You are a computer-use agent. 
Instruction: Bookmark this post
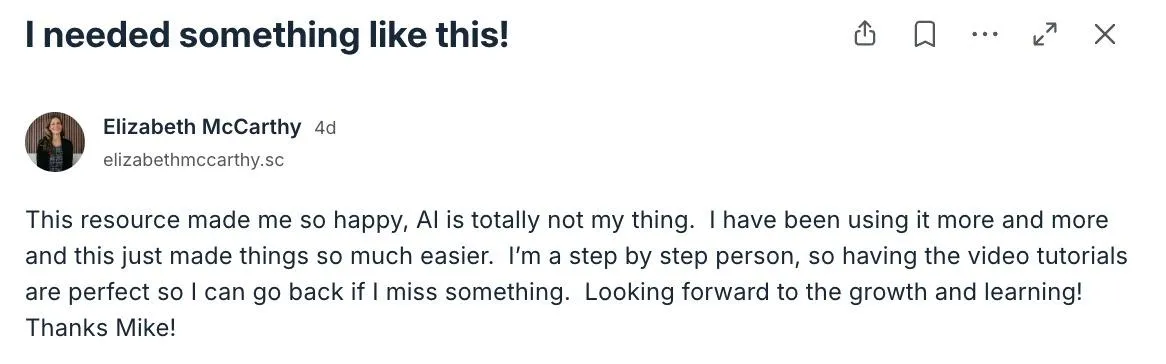coord(924,34)
